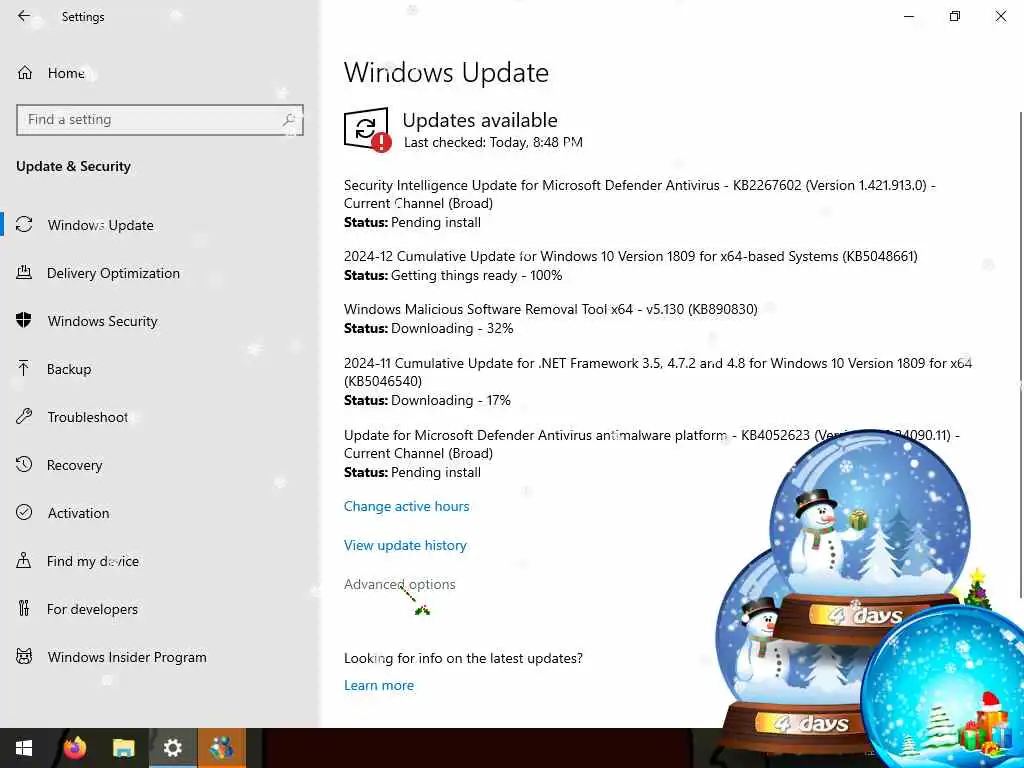Screen dimensions: 1024x768
Task: Click the Update & Security heading
Action: 73,166
